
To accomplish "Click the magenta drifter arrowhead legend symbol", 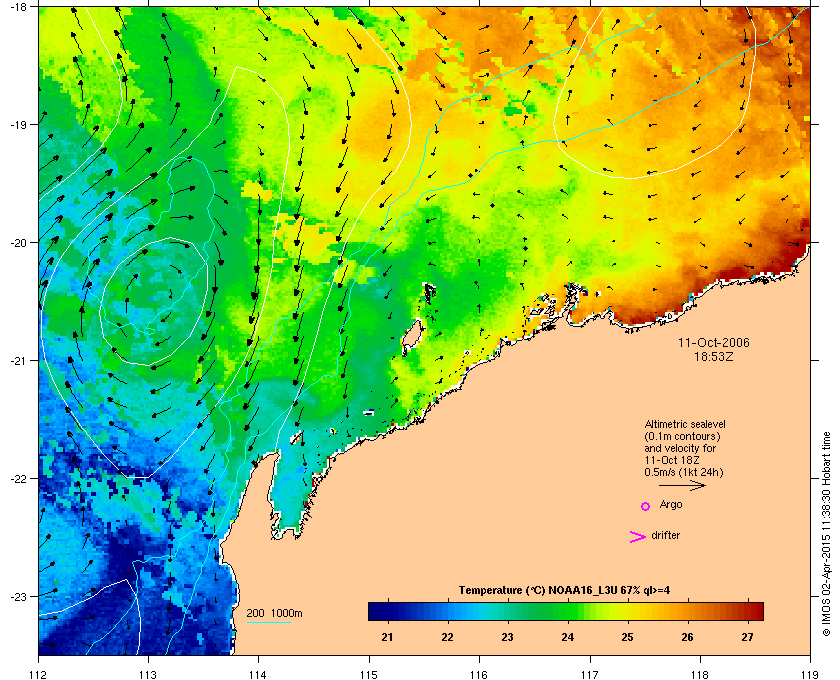I will (638, 537).
